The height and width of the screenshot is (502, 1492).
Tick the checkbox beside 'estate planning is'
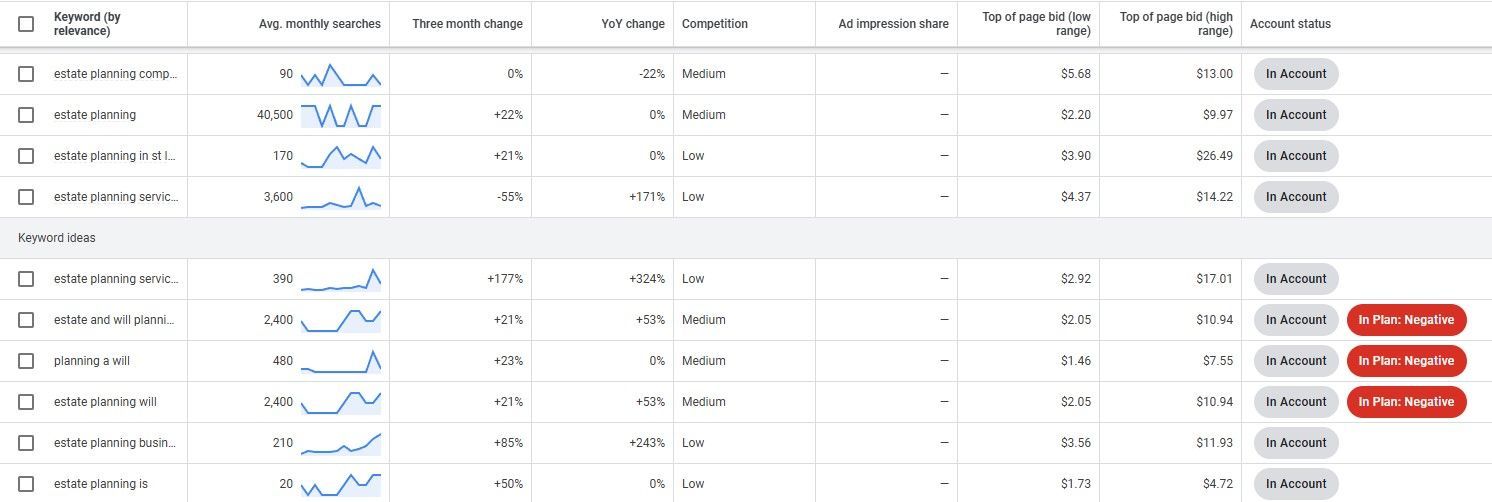[x=26, y=484]
